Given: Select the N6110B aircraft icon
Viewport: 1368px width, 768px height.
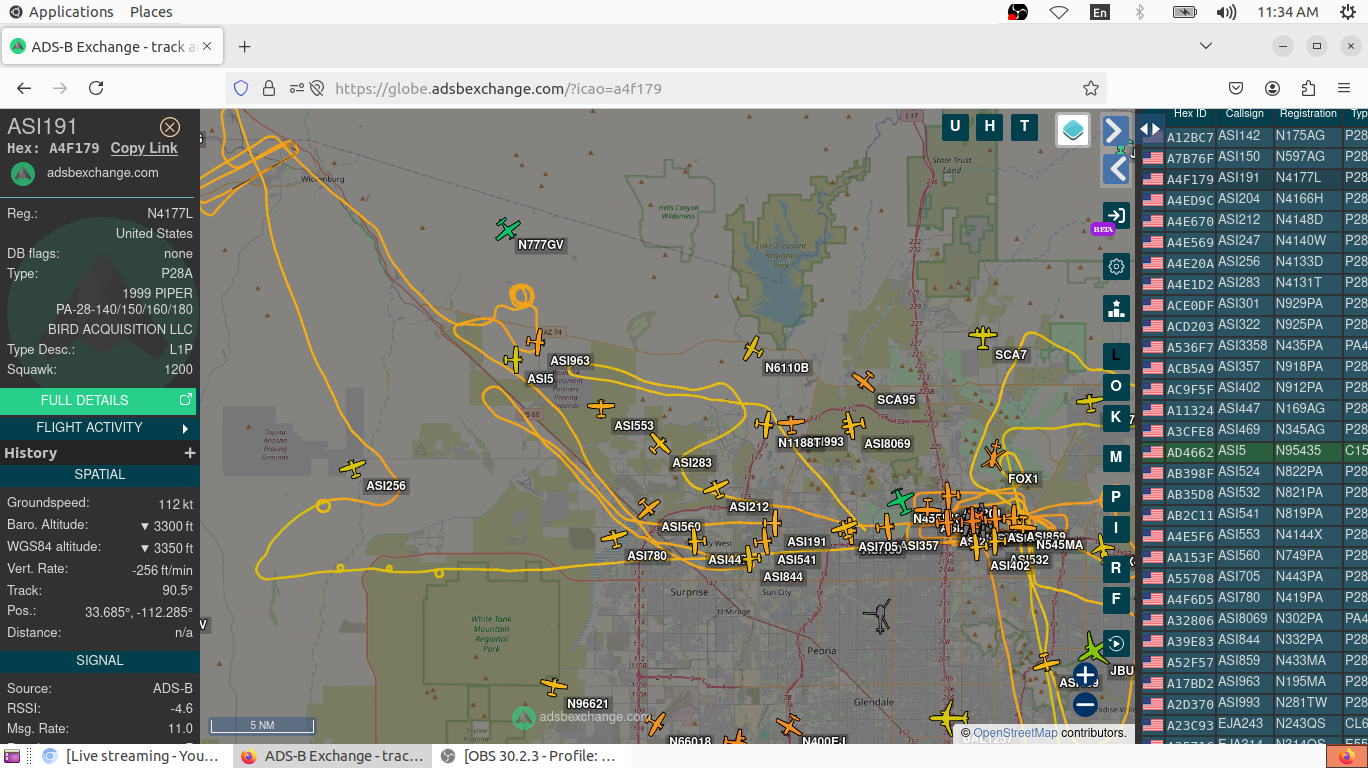Looking at the screenshot, I should pyautogui.click(x=753, y=348).
